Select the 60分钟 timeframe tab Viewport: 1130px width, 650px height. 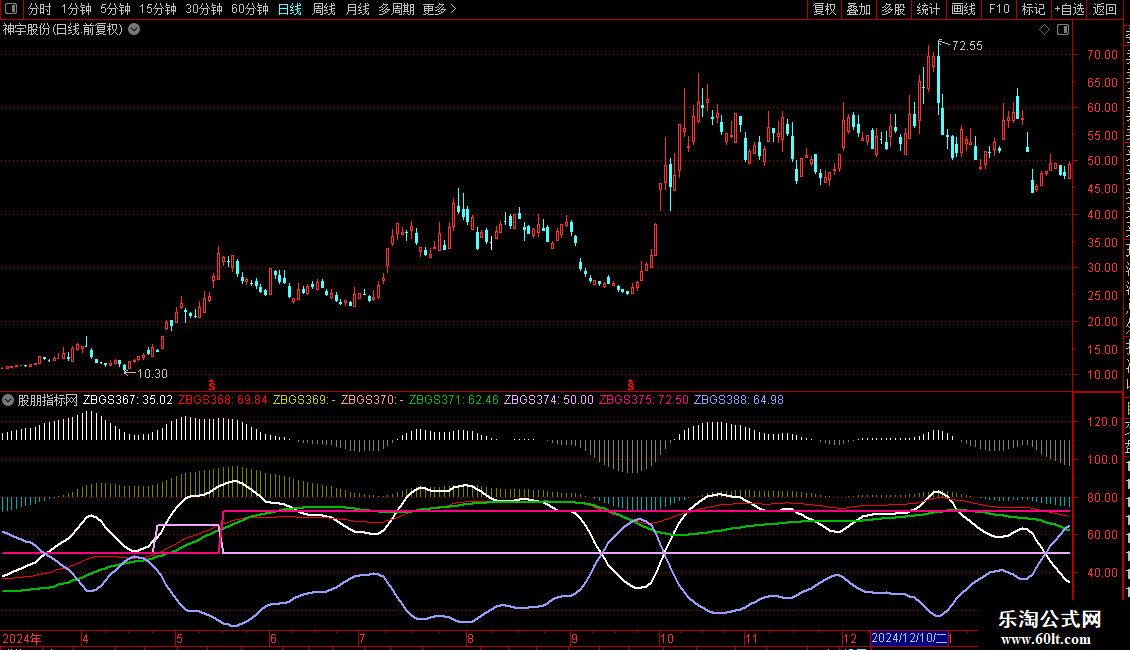249,9
